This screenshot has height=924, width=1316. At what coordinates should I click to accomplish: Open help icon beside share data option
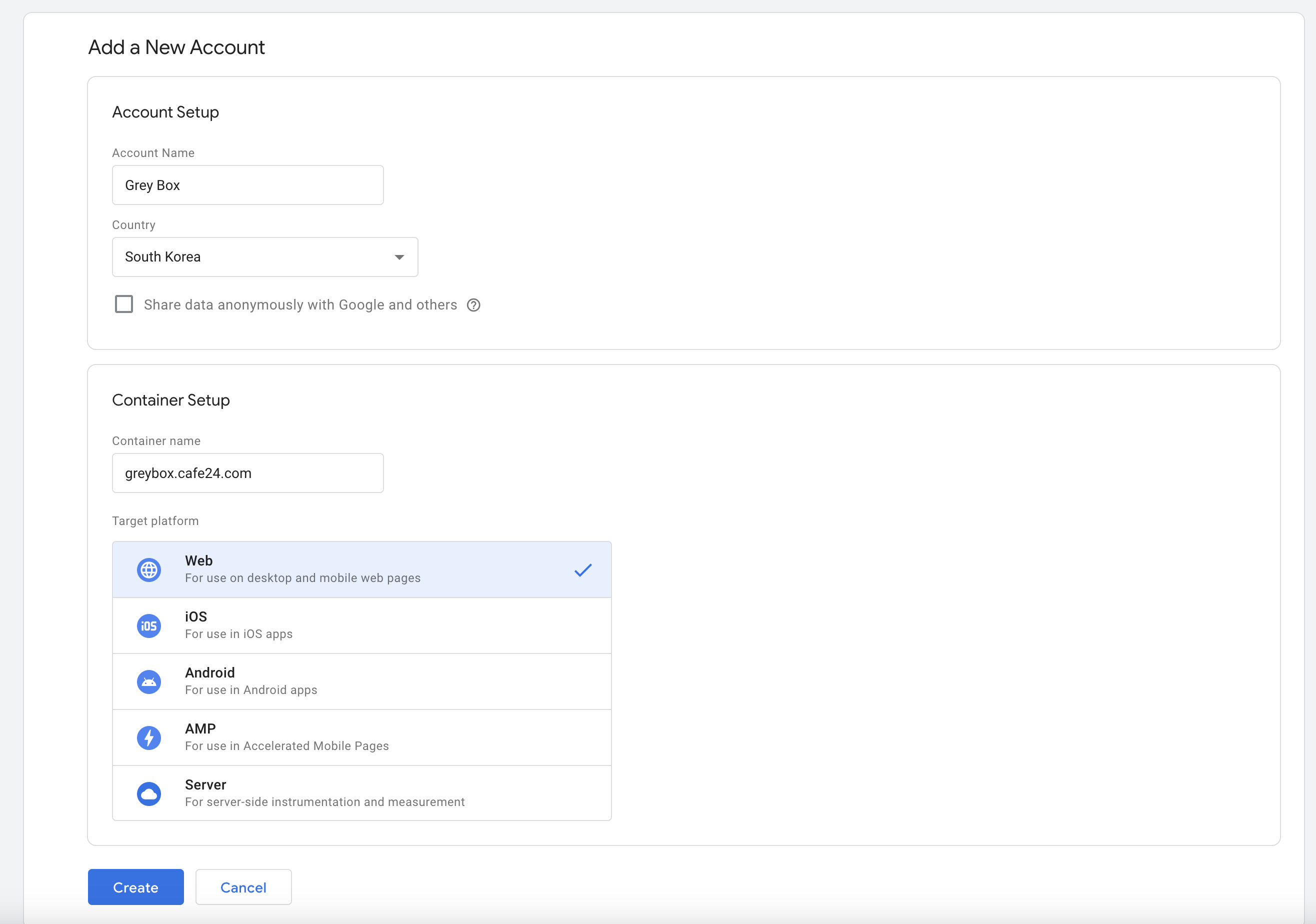pyautogui.click(x=473, y=305)
